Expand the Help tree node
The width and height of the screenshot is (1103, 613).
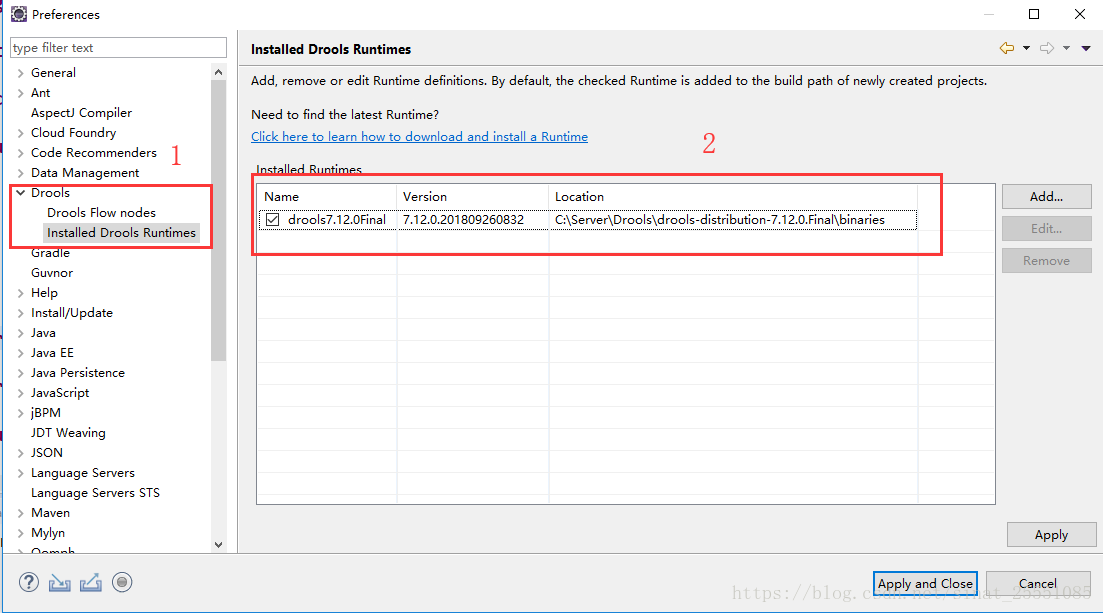pos(20,293)
